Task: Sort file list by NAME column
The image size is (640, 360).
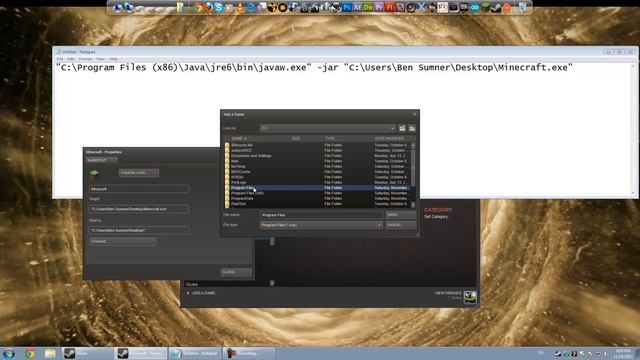Action: click(x=238, y=138)
